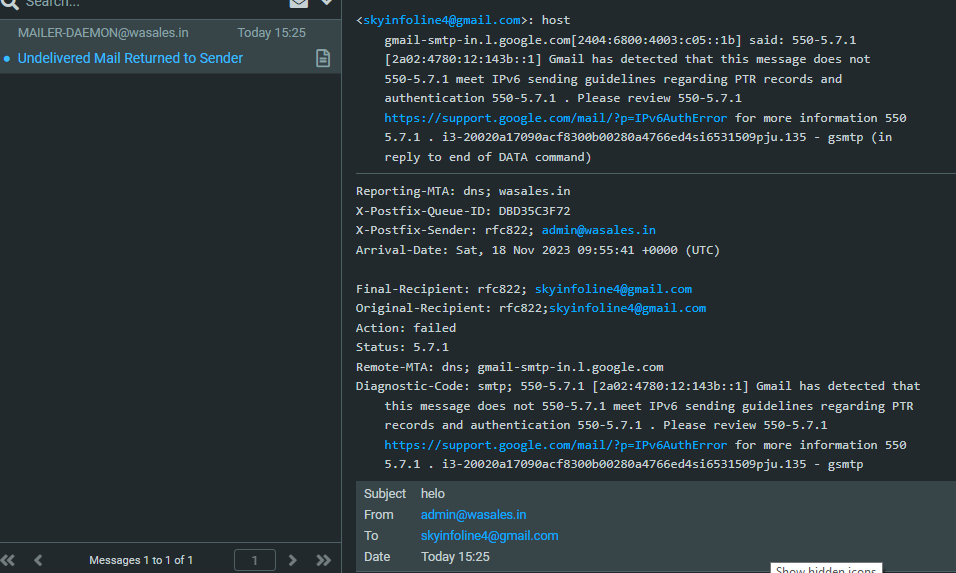Screen dimensions: 956x573
Task: Click the search magnifier icon
Action: 9,4
